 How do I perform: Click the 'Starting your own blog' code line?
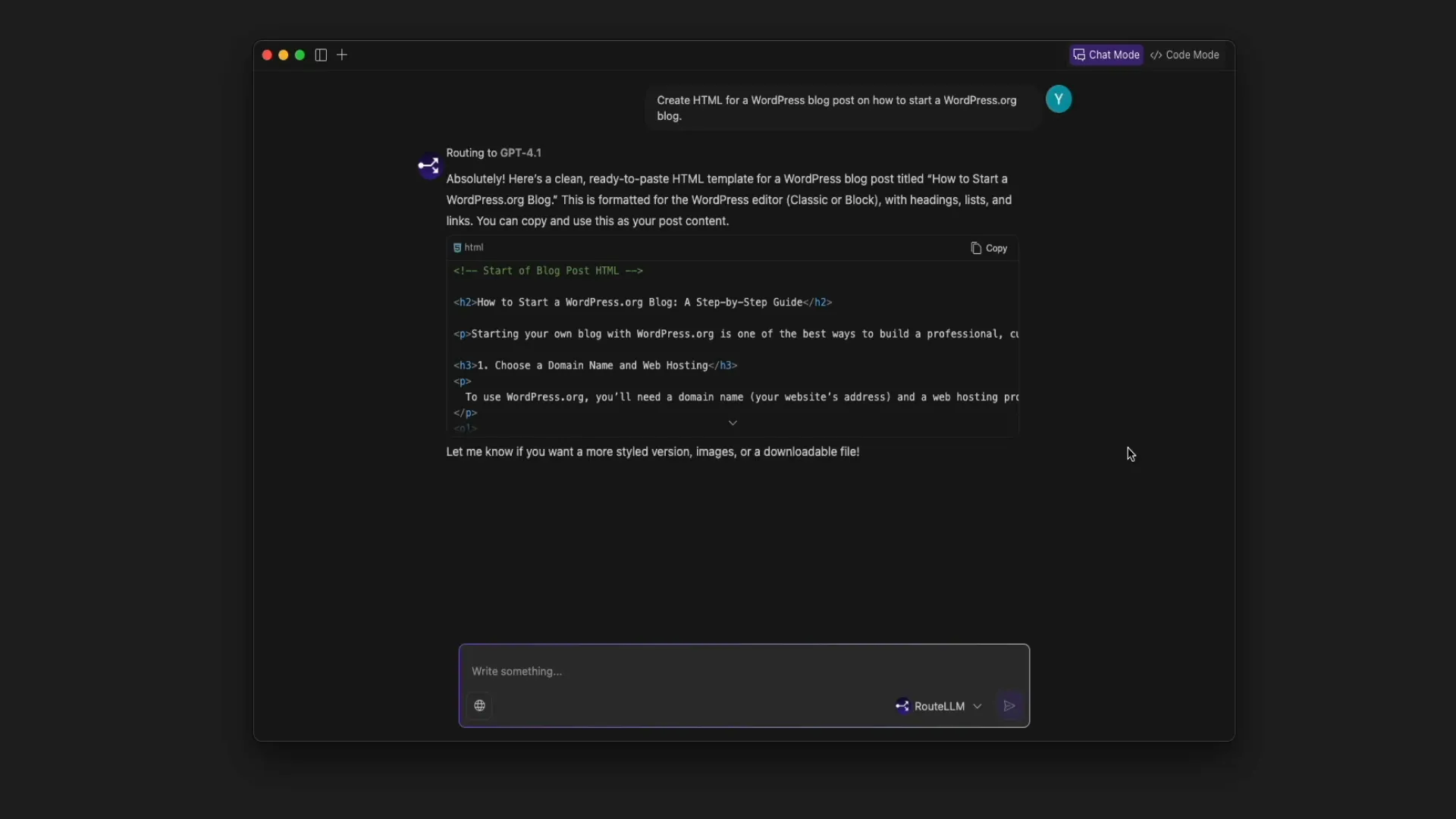pyautogui.click(x=736, y=334)
